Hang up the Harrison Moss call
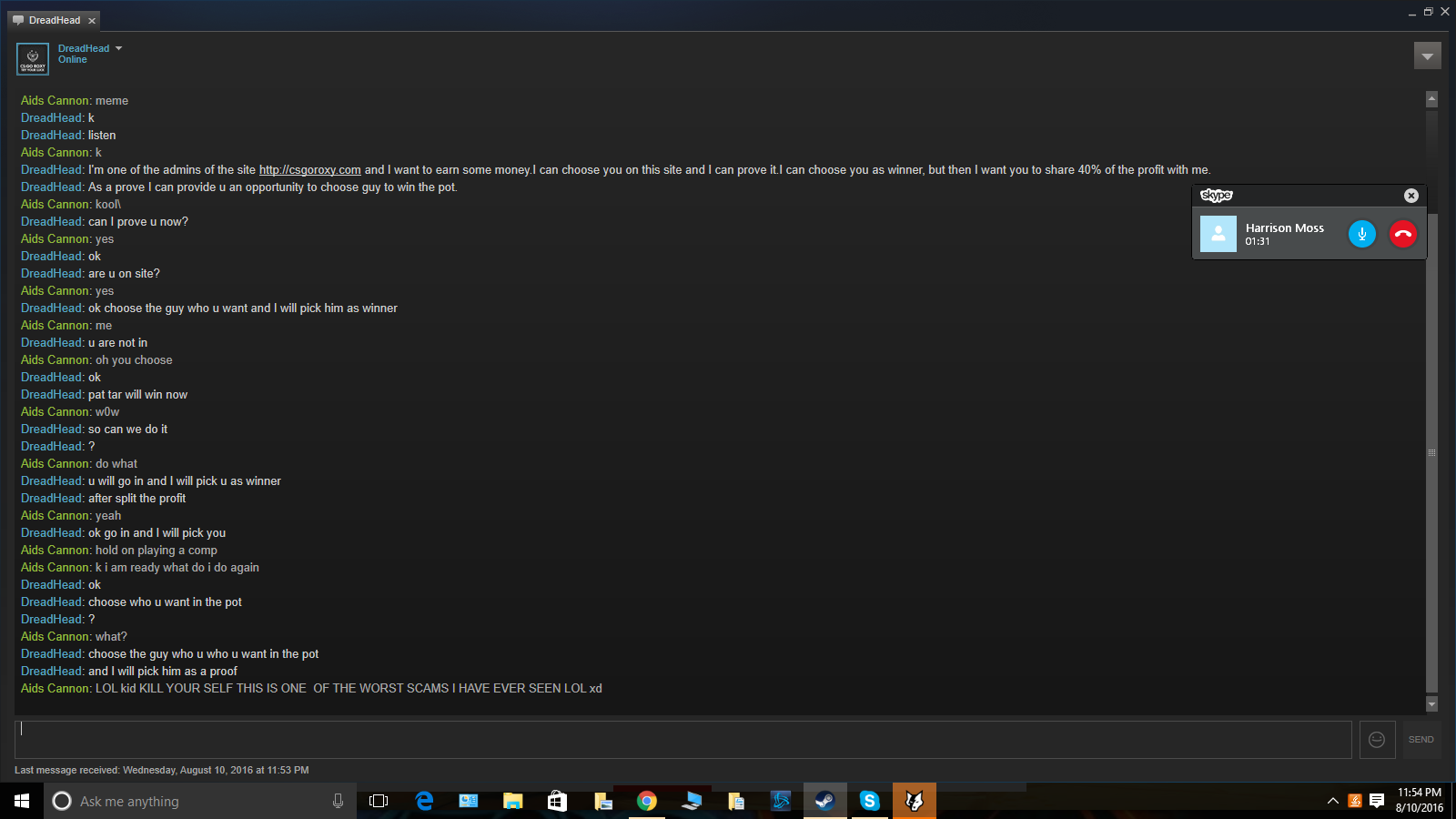This screenshot has width=1456, height=819. 1403,234
